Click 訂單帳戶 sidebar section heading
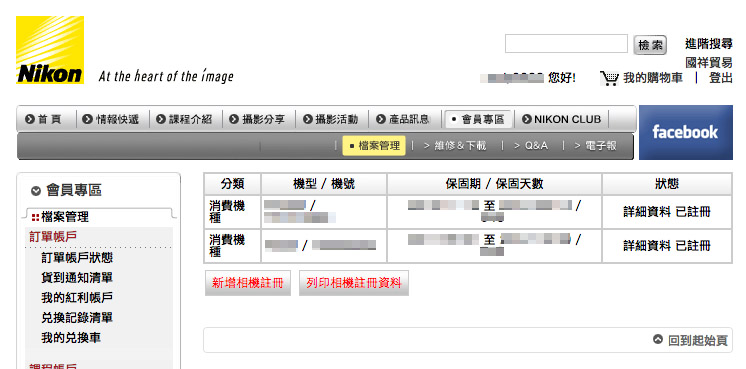The image size is (746, 369). [x=53, y=237]
